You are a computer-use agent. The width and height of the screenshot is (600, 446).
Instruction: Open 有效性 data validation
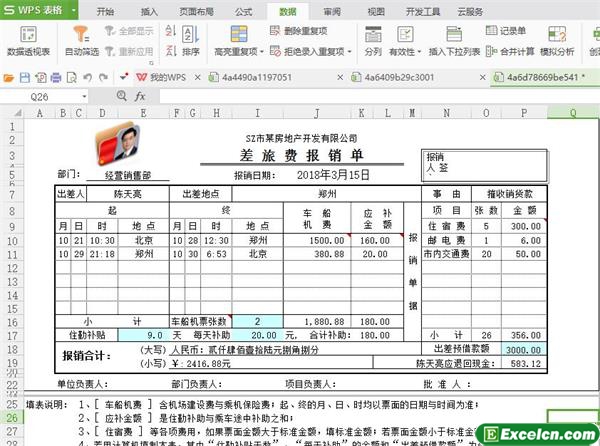click(x=405, y=41)
